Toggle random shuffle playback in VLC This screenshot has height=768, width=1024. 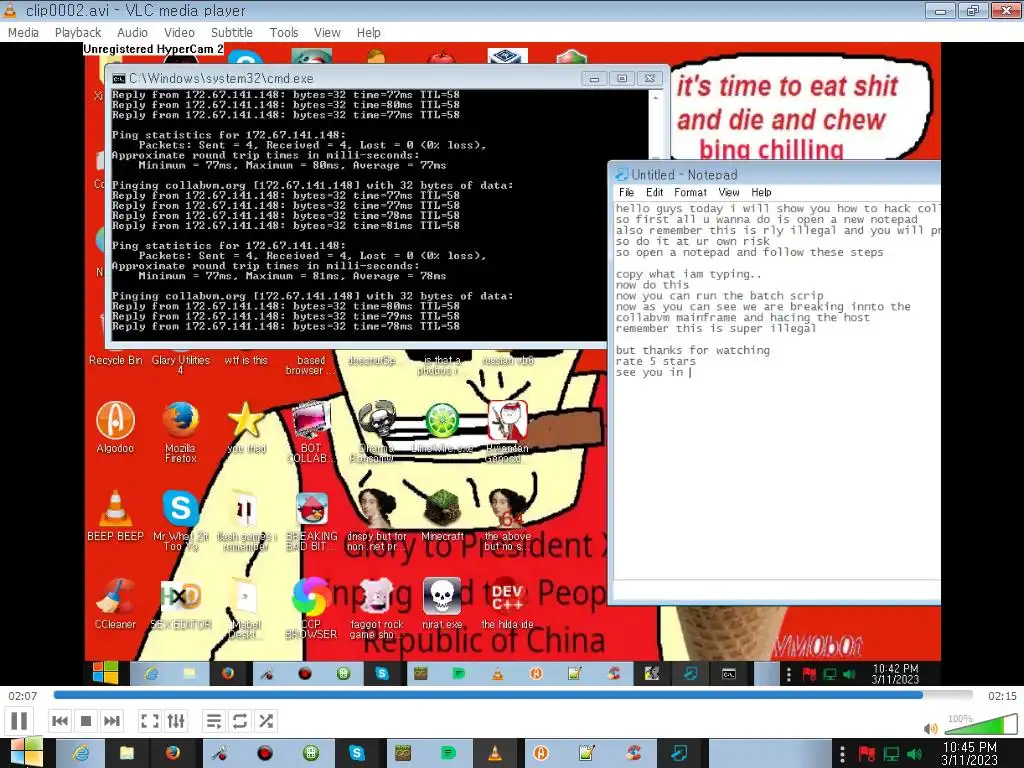click(x=266, y=721)
